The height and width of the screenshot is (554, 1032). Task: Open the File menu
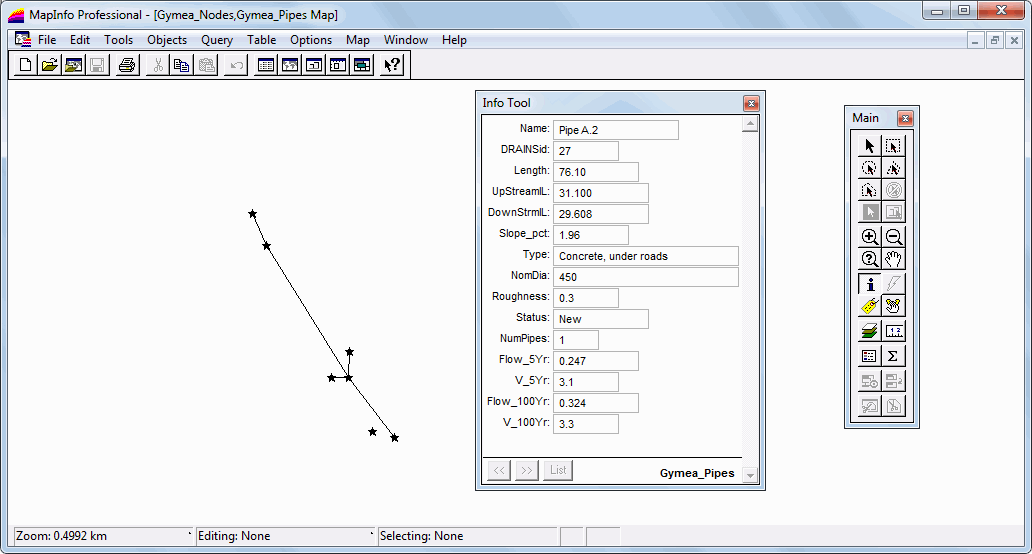coord(47,40)
